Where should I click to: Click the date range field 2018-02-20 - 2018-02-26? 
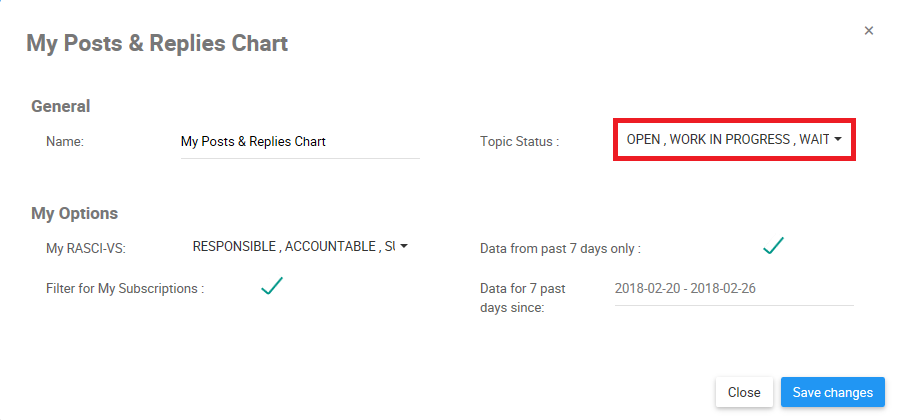point(734,288)
